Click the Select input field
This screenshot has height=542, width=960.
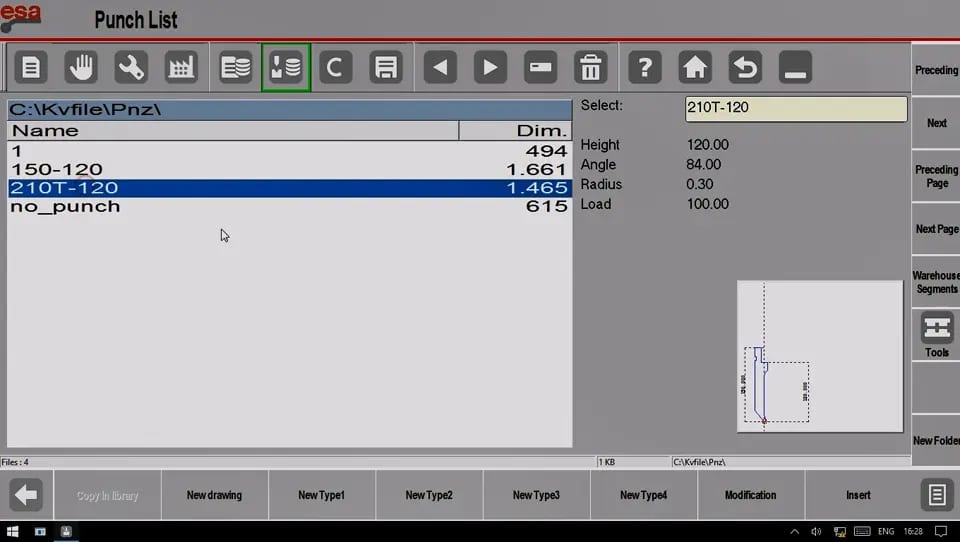tap(796, 108)
